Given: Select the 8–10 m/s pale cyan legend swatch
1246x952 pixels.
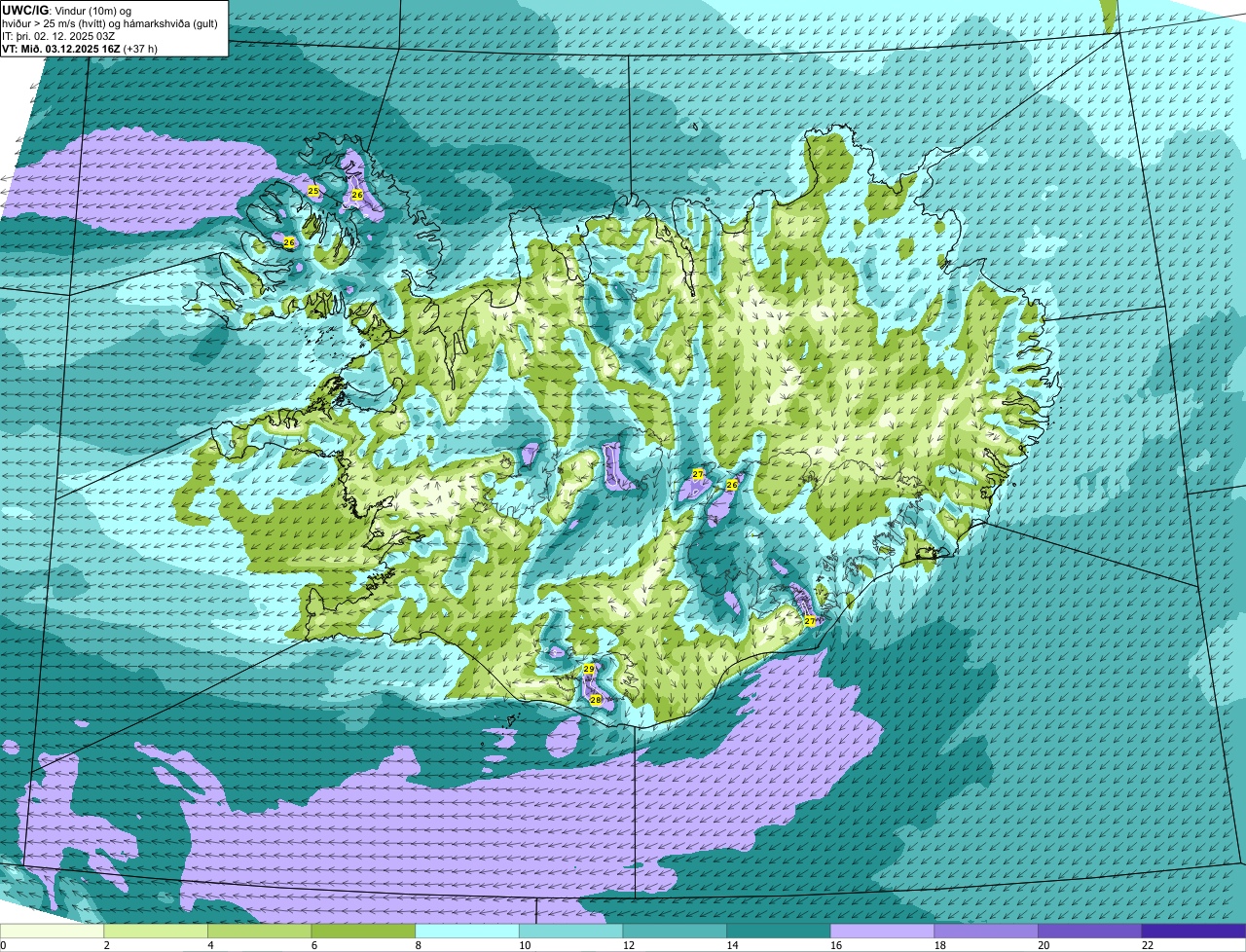Looking at the screenshot, I should (x=467, y=931).
